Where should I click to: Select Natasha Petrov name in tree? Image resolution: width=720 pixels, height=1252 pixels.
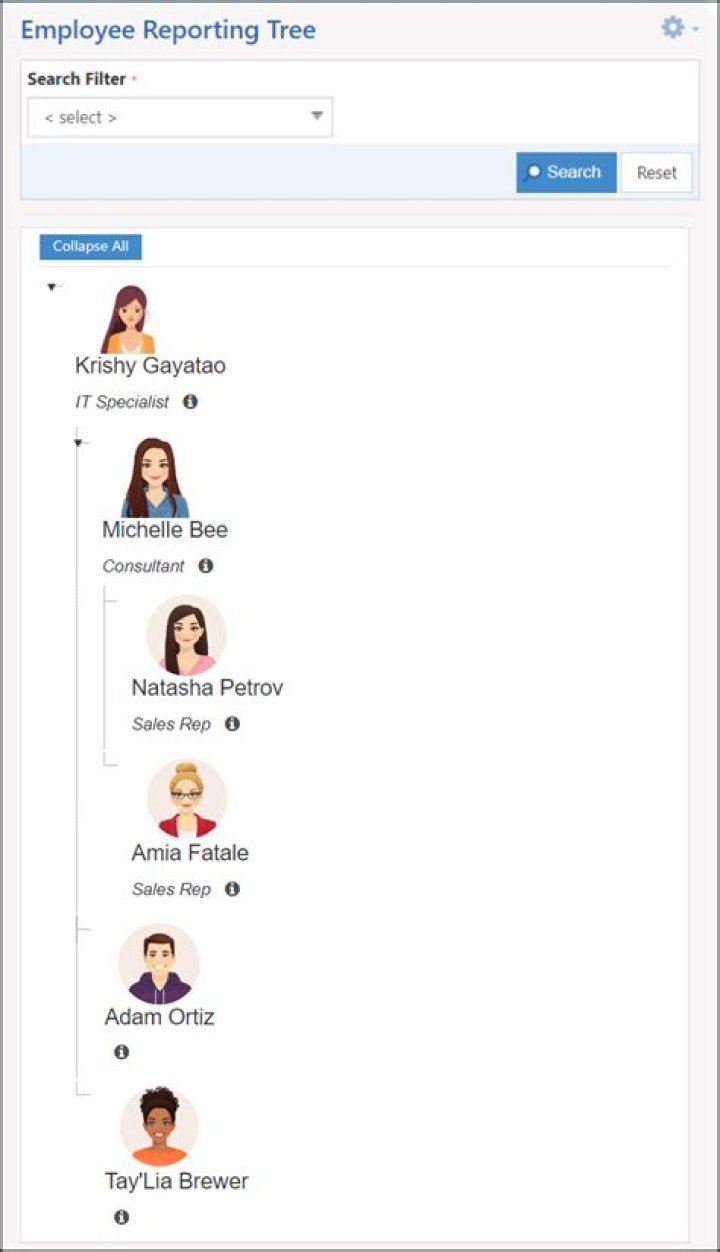pyautogui.click(x=207, y=688)
